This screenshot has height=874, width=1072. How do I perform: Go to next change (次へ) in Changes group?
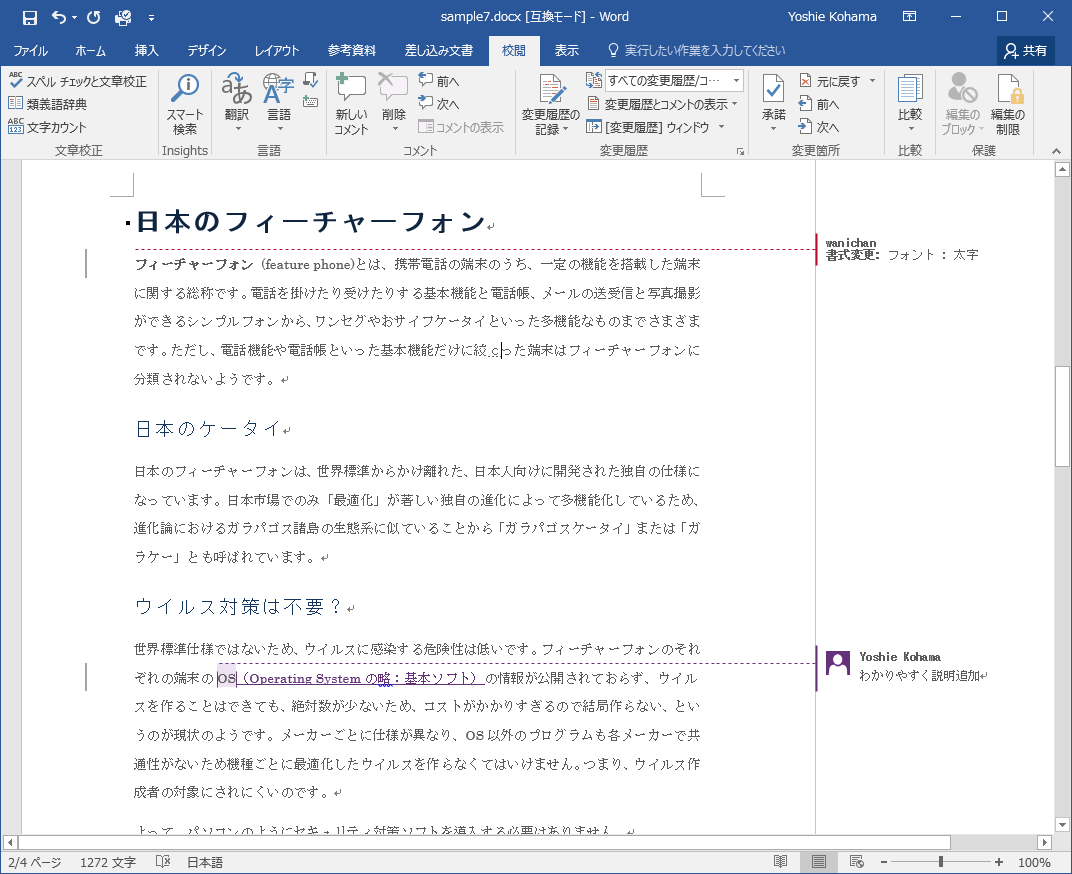[x=819, y=127]
